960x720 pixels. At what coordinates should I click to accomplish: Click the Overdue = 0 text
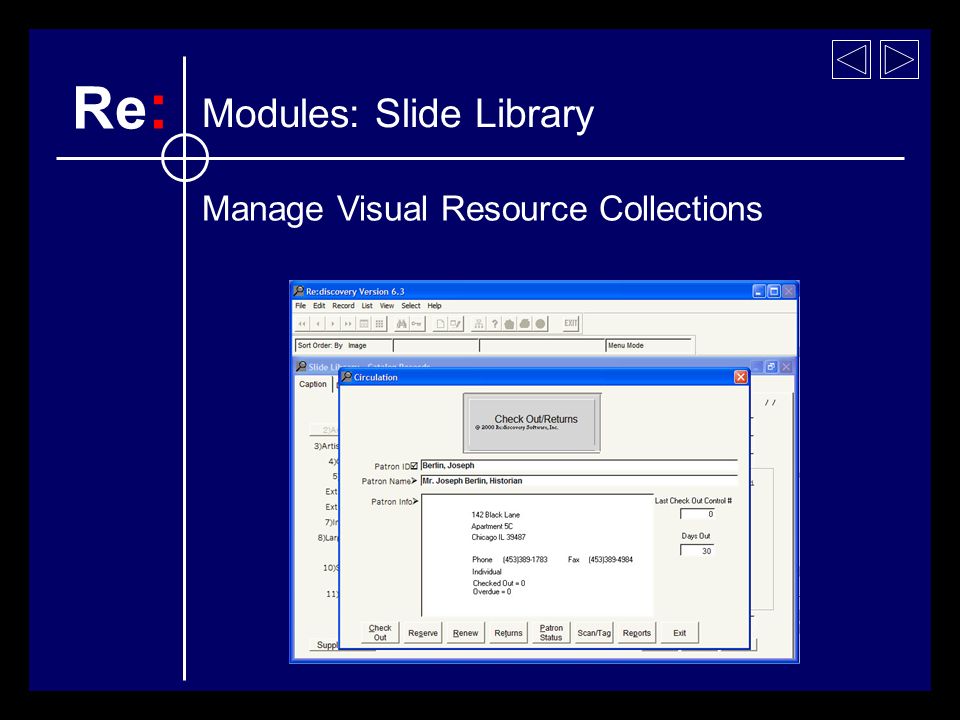(492, 591)
